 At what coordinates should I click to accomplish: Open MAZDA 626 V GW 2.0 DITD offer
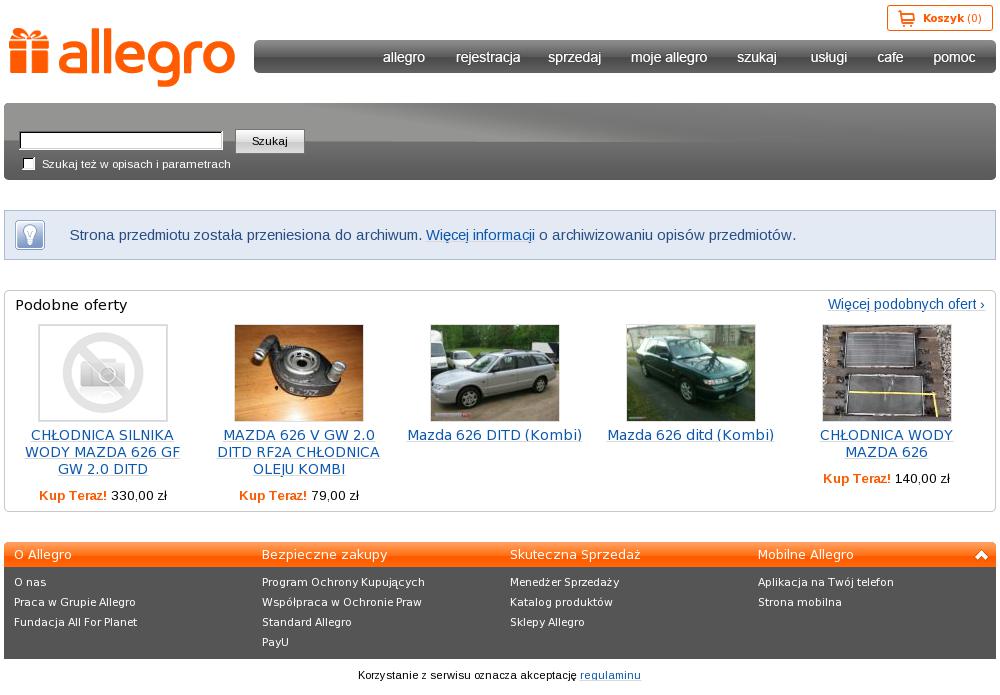click(x=298, y=452)
